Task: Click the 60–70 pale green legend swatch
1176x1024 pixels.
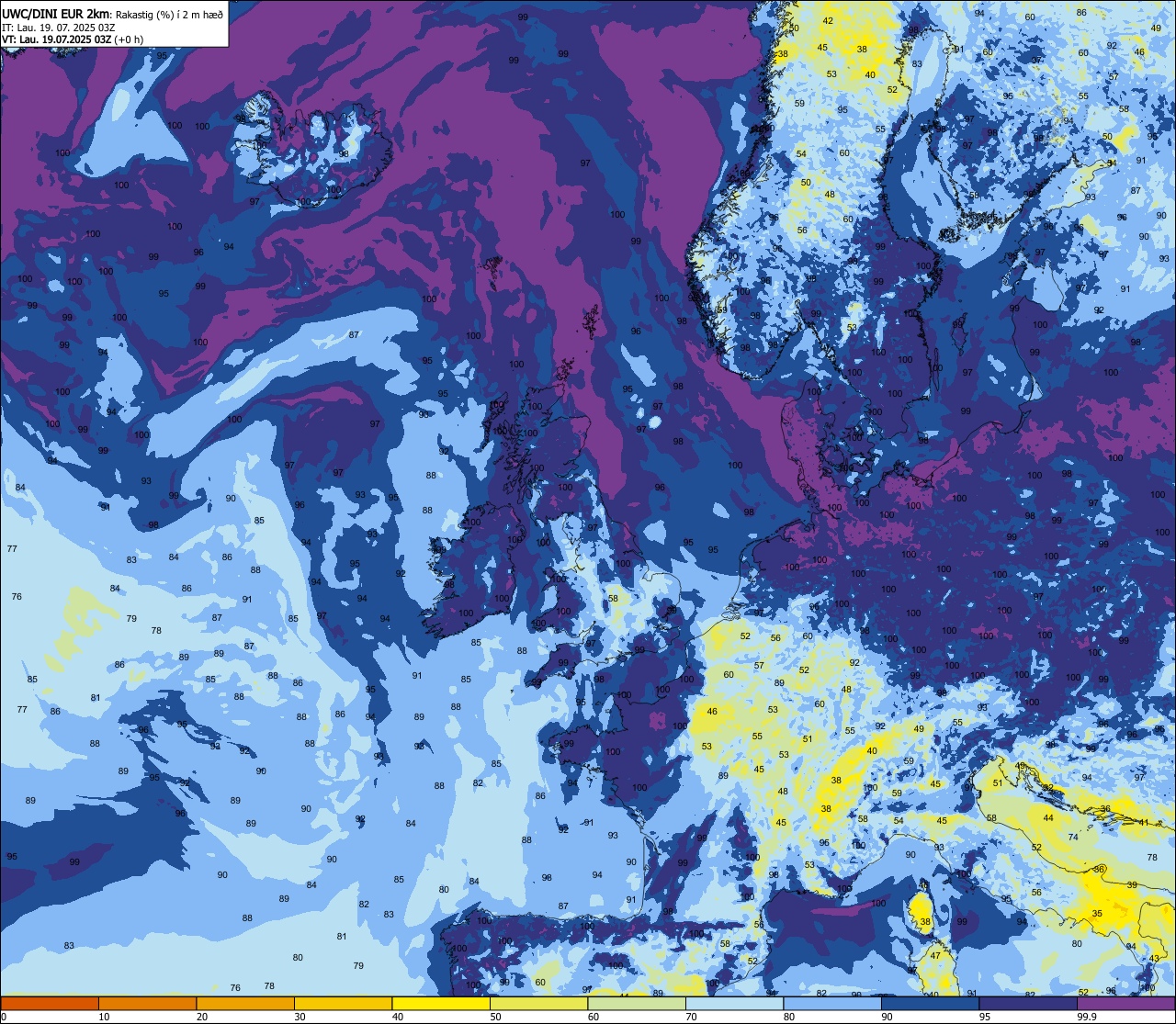Action: [x=637, y=1003]
